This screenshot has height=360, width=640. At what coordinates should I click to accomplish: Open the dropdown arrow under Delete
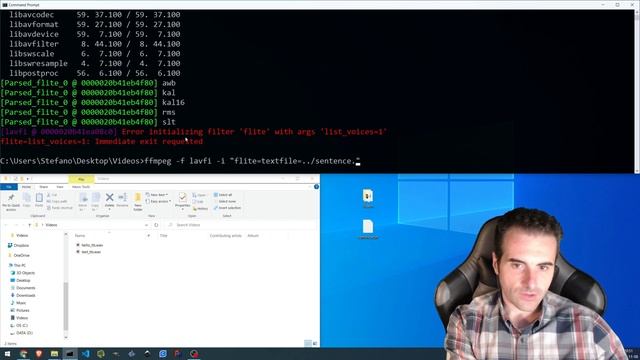109,209
